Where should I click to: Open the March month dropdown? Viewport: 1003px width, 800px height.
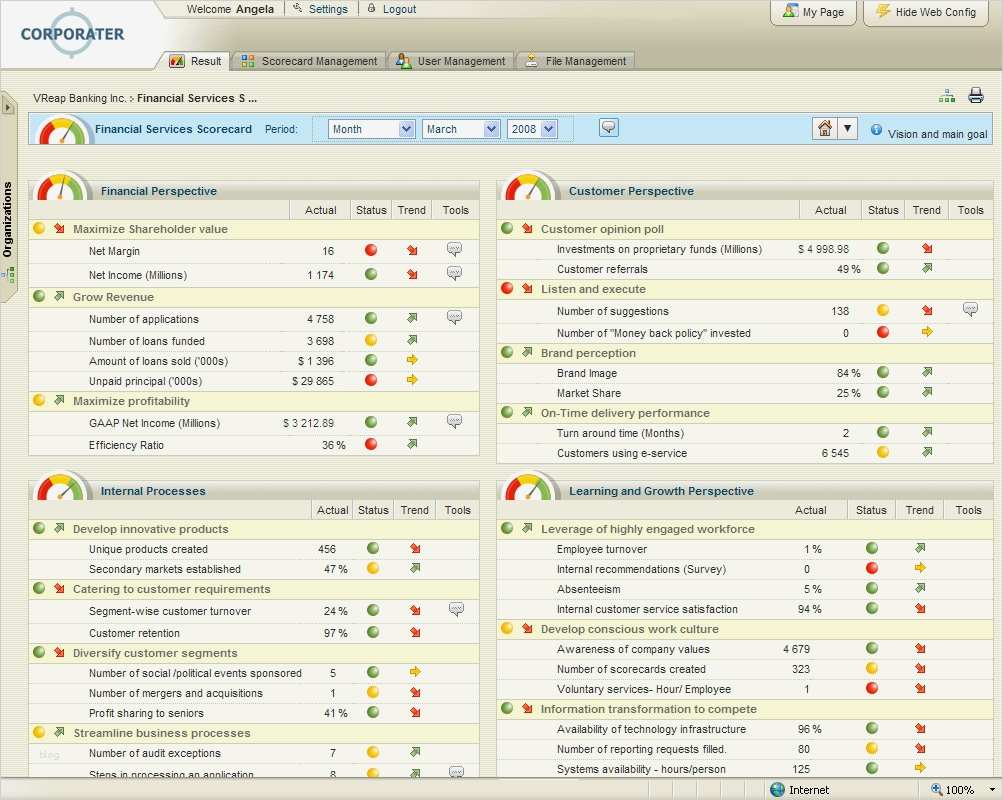[x=461, y=129]
